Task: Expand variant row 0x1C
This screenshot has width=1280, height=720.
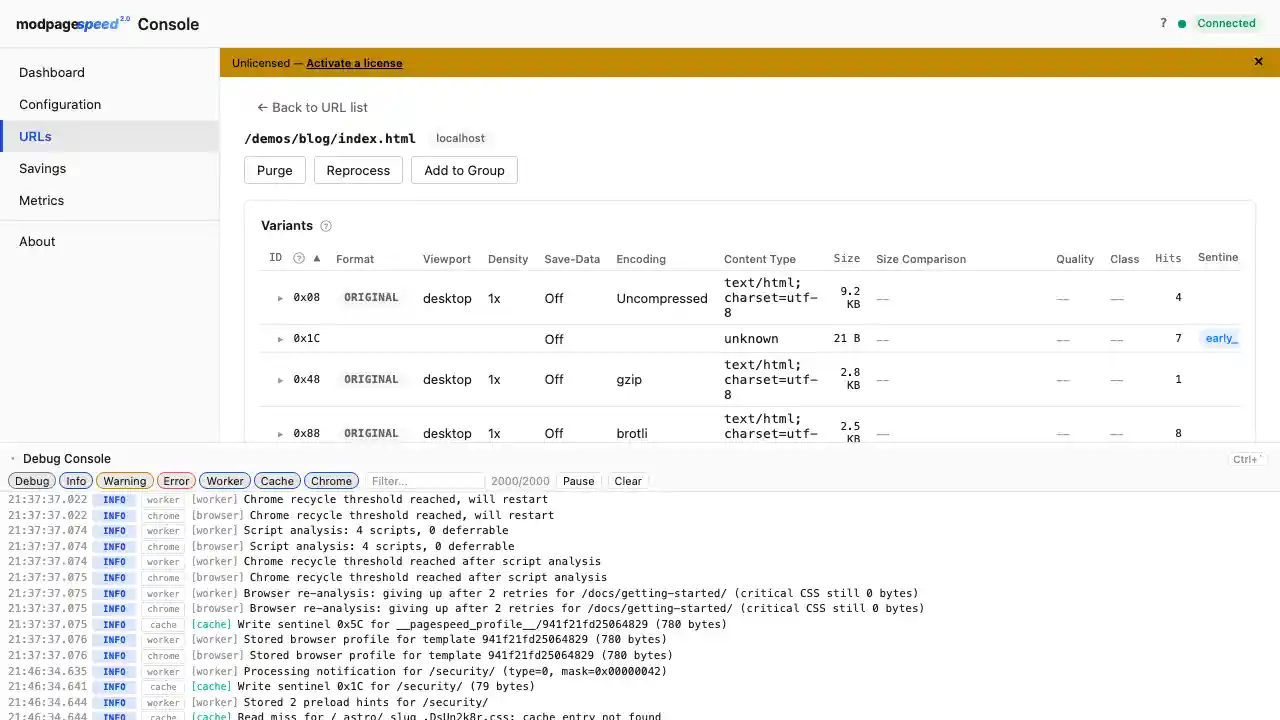Action: [x=280, y=338]
